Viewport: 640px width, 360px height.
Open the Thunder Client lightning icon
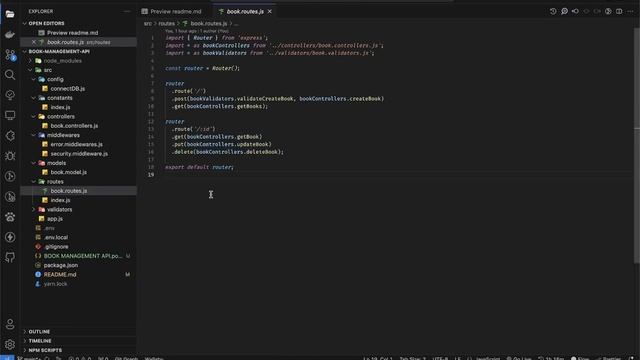[x=10, y=237]
